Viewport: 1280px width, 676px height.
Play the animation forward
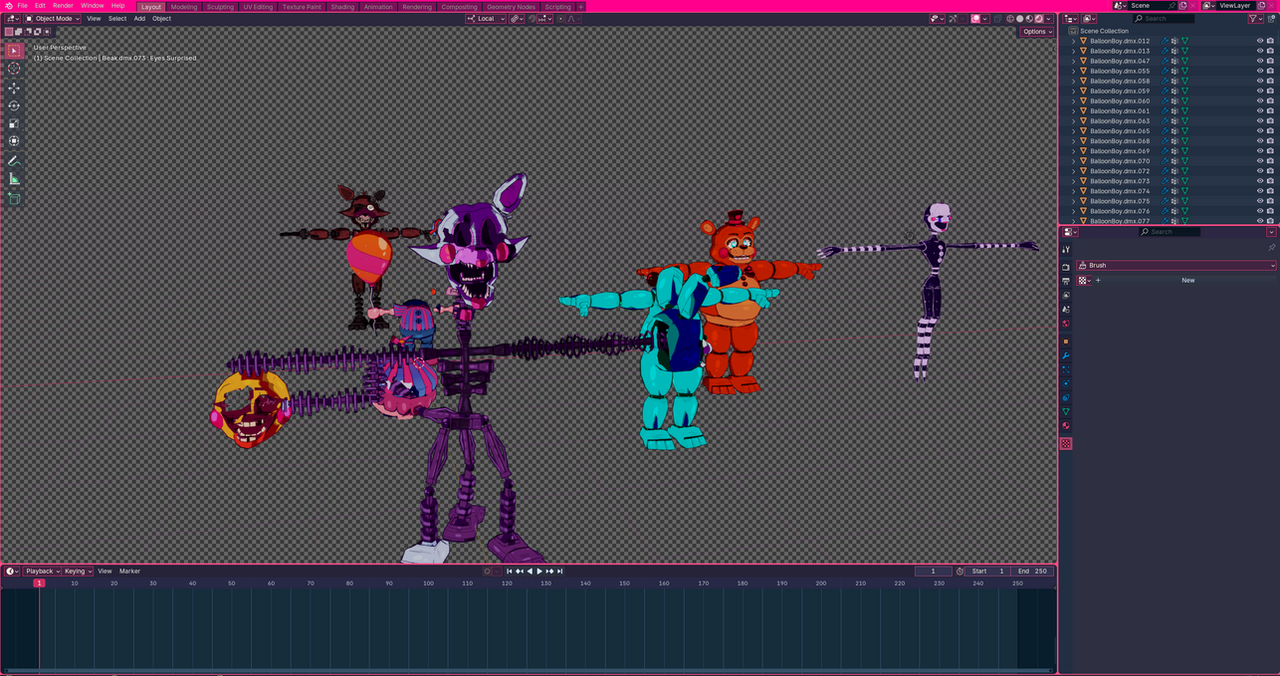[540, 571]
